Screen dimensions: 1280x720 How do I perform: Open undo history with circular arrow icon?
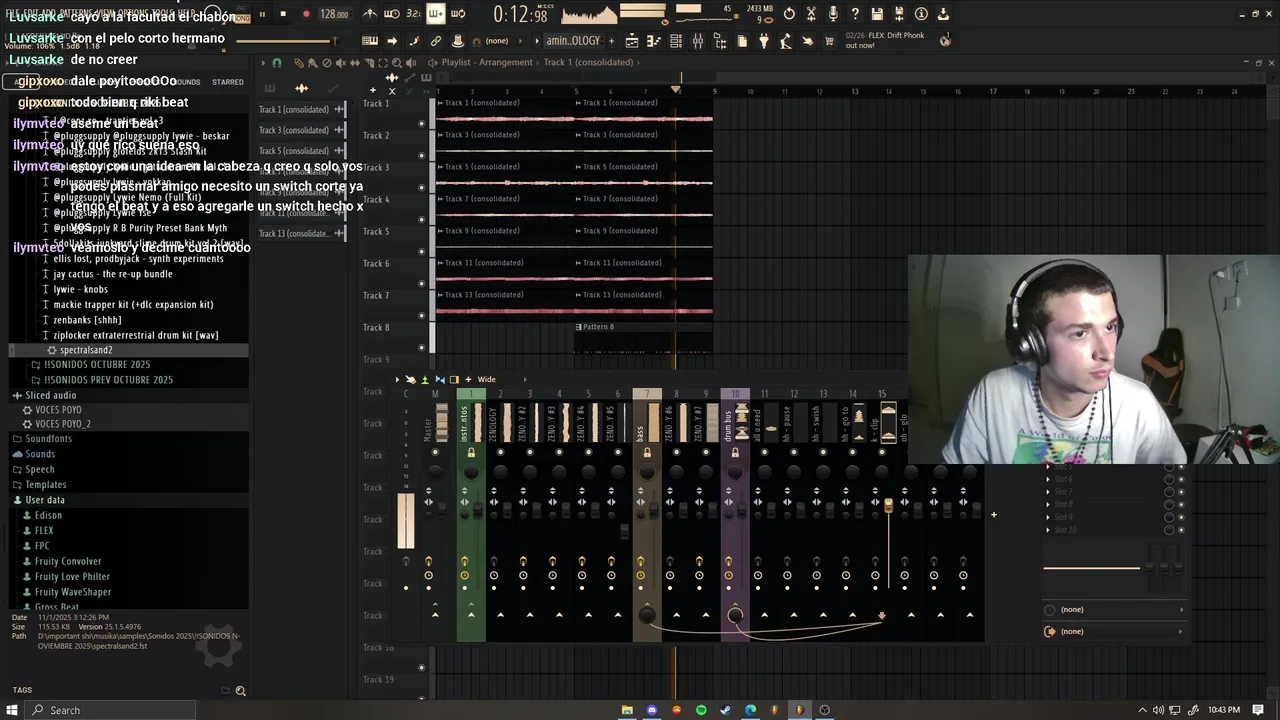[x=789, y=14]
